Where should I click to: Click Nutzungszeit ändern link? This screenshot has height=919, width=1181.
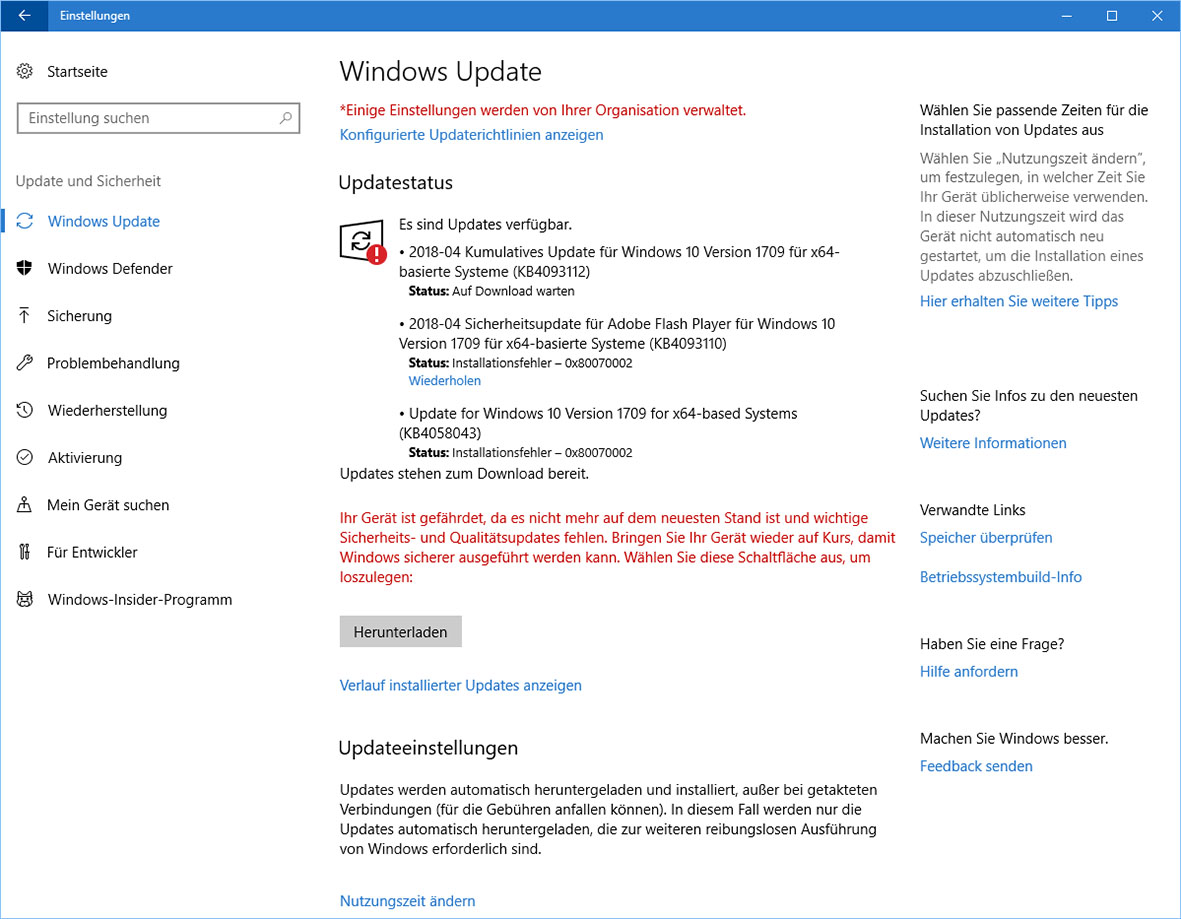pyautogui.click(x=407, y=901)
